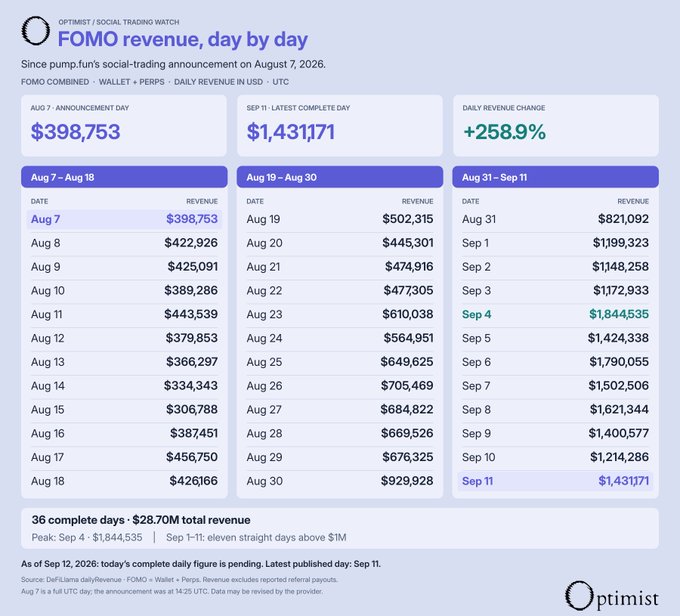The width and height of the screenshot is (680, 616).
Task: Click the Aug 11 revenue $443,539
Action: point(191,314)
